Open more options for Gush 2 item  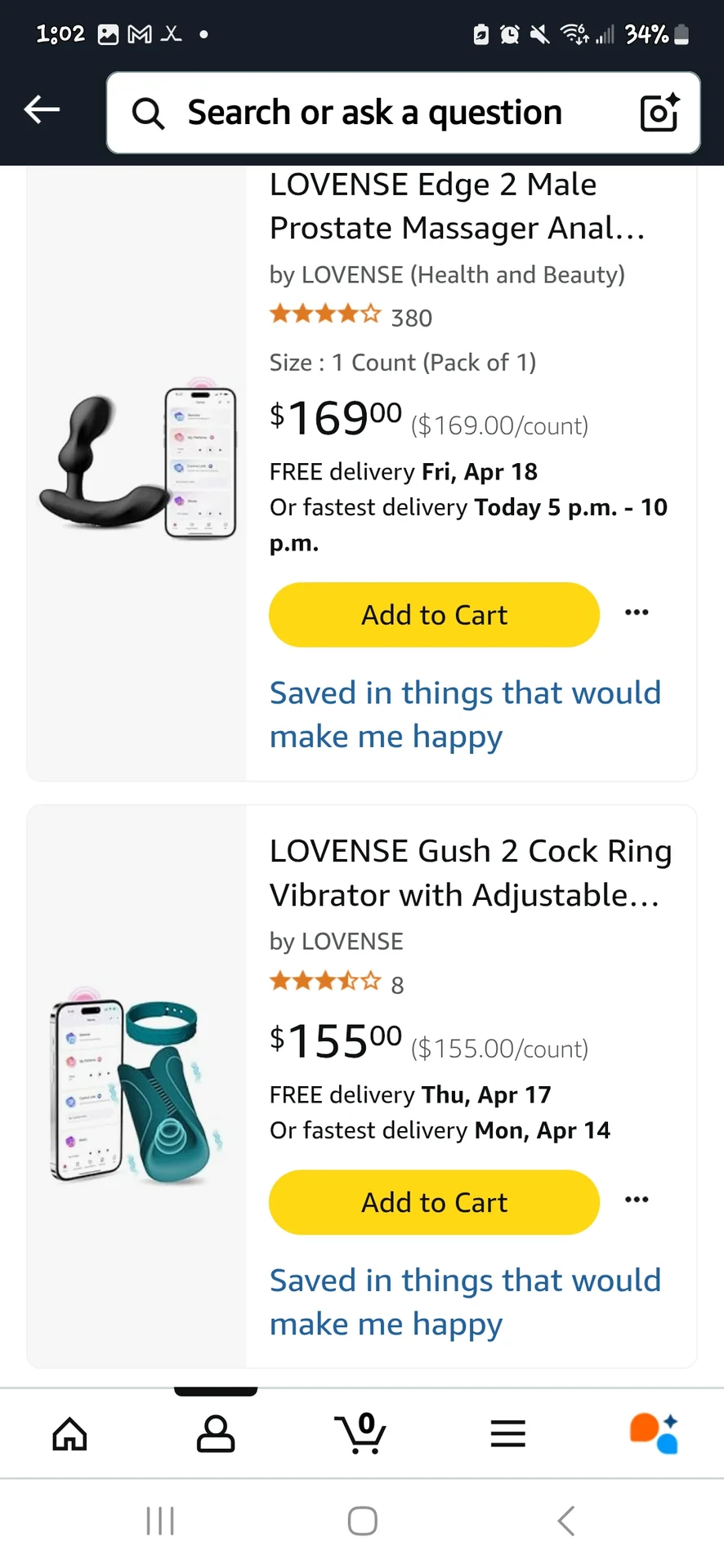pyautogui.click(x=637, y=1200)
